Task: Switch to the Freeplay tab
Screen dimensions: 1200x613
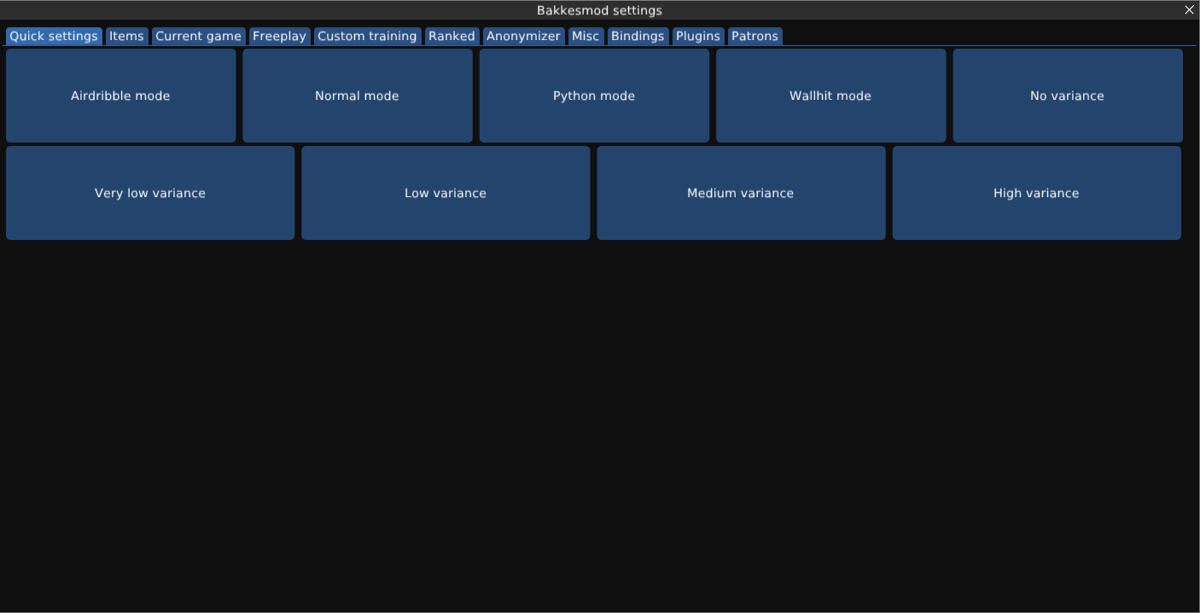Action: (x=279, y=36)
